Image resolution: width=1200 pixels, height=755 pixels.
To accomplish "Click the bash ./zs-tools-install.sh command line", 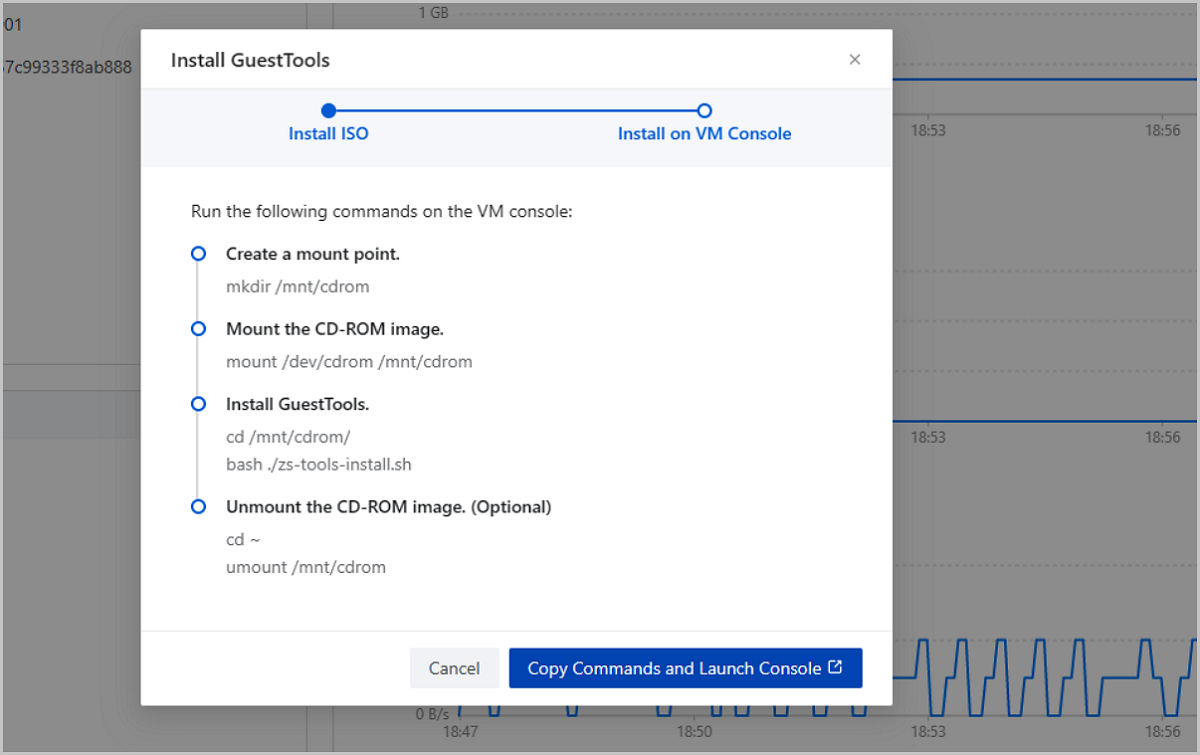I will [318, 465].
